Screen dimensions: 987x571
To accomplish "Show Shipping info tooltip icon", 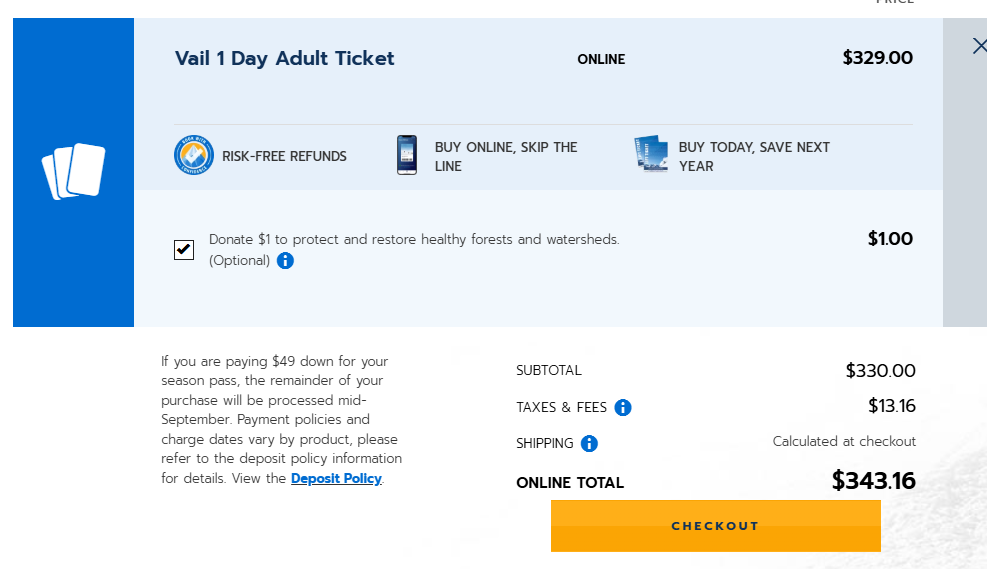I will coord(589,444).
